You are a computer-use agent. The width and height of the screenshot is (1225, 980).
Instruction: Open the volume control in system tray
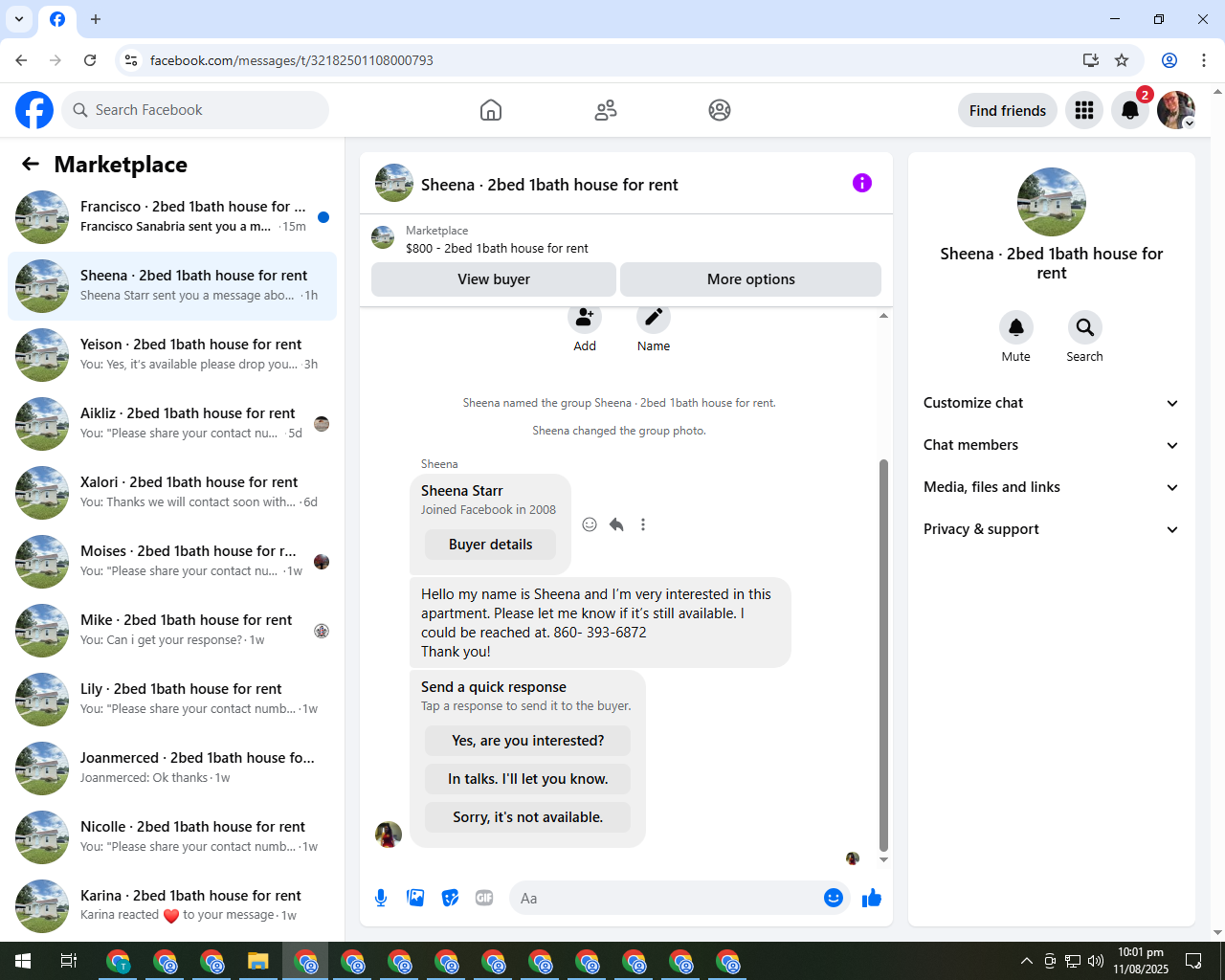[x=1096, y=961]
